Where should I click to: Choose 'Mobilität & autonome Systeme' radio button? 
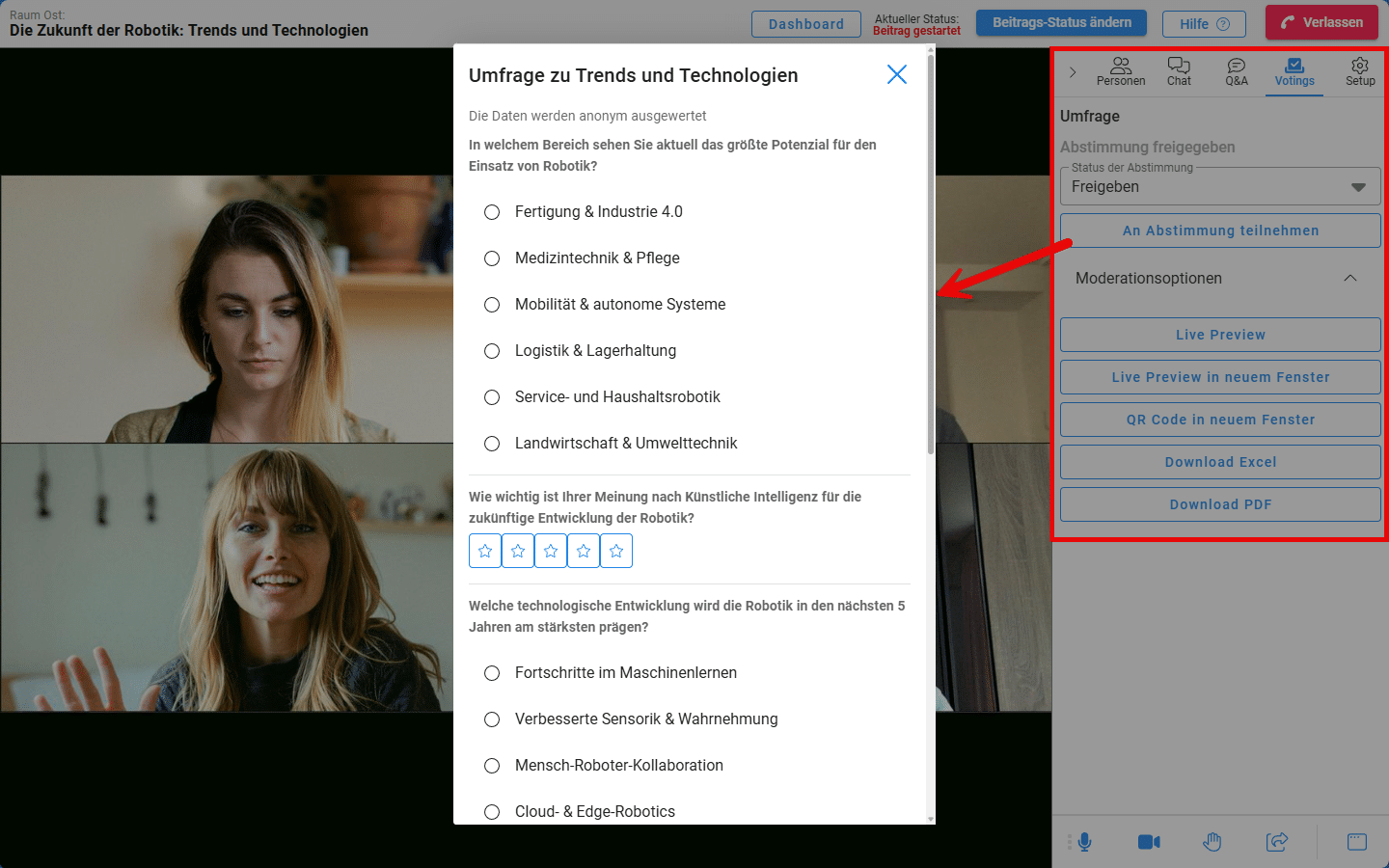[492, 305]
